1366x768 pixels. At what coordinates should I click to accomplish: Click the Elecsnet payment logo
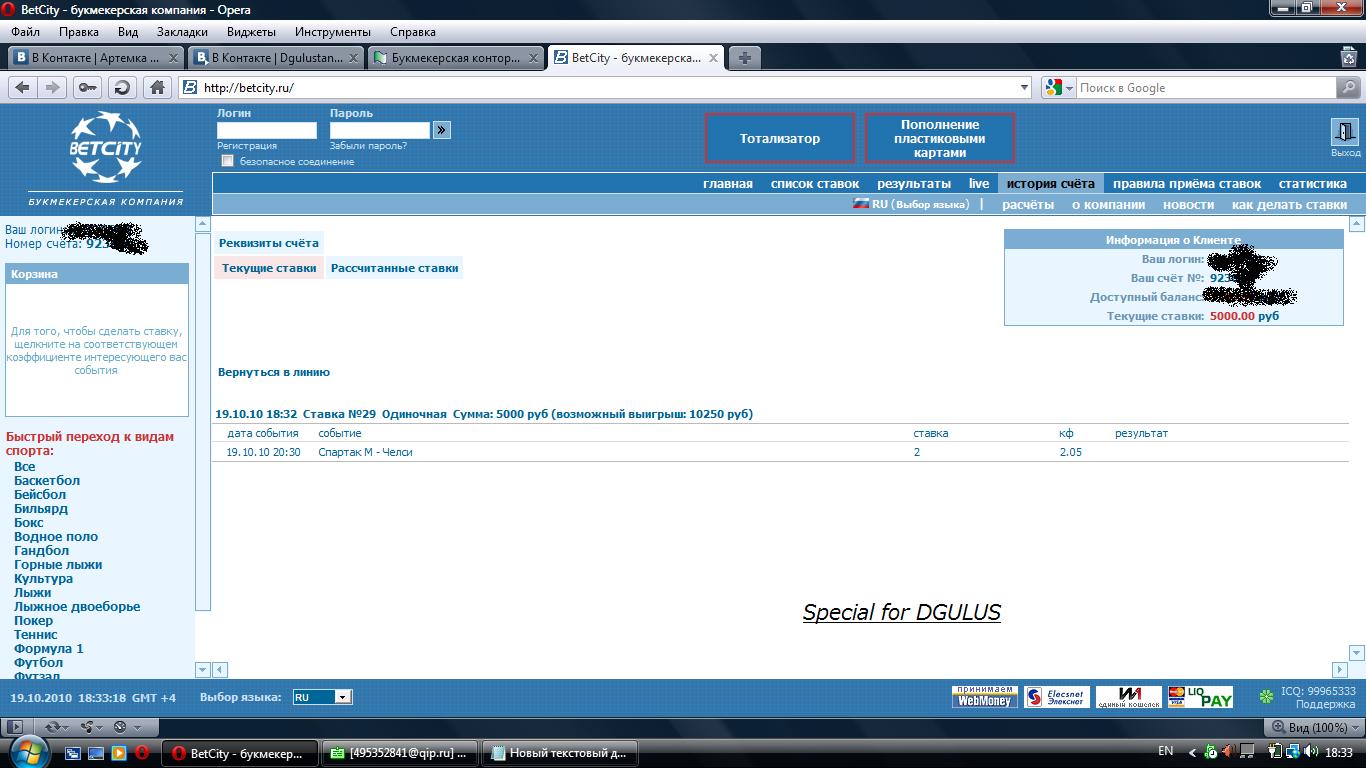pyautogui.click(x=1057, y=697)
